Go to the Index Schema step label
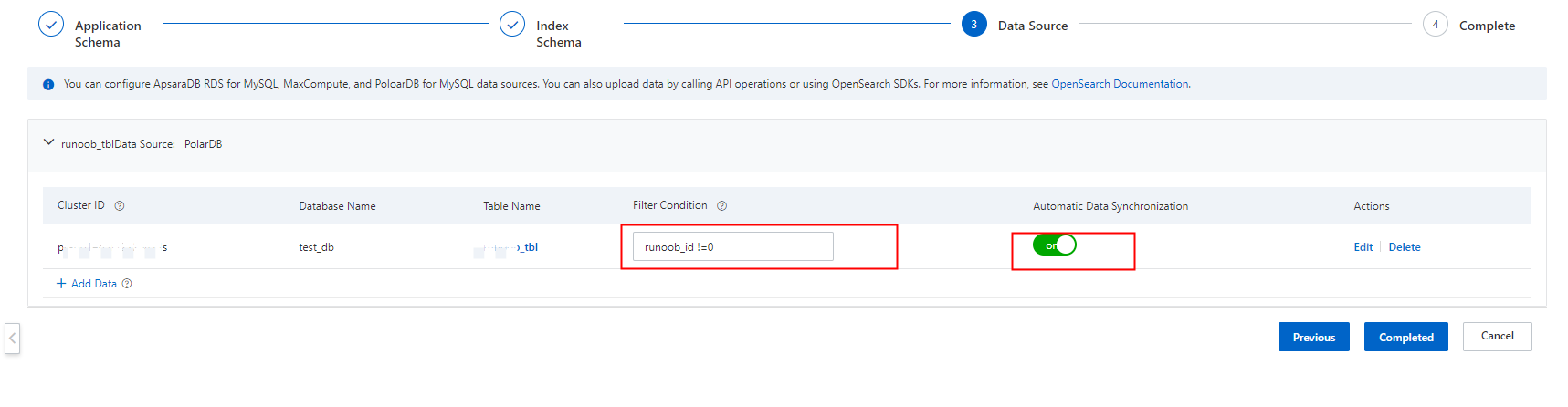1568x407 pixels. 558,34
